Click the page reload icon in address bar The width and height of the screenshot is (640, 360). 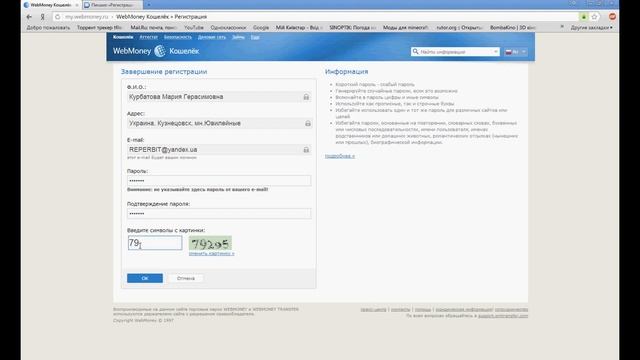click(x=58, y=17)
